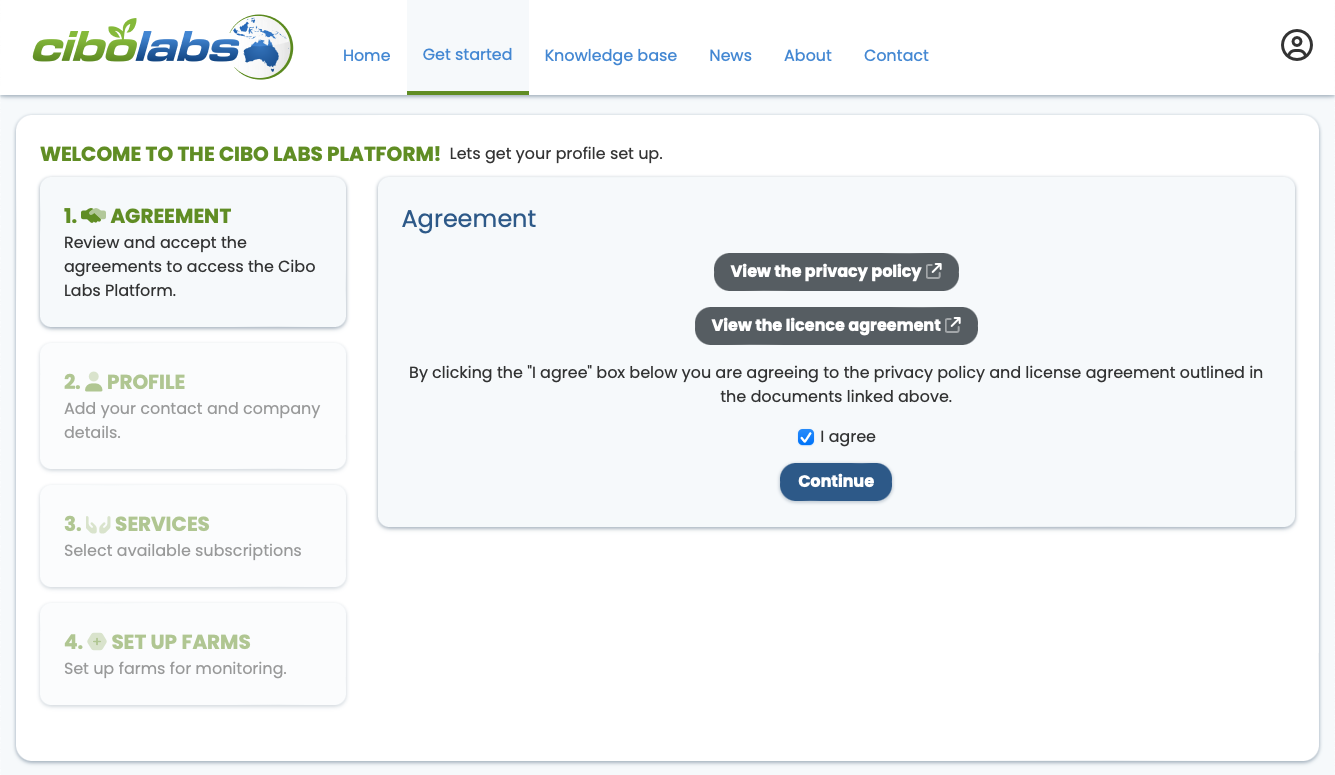Go to the Contact page

[896, 56]
